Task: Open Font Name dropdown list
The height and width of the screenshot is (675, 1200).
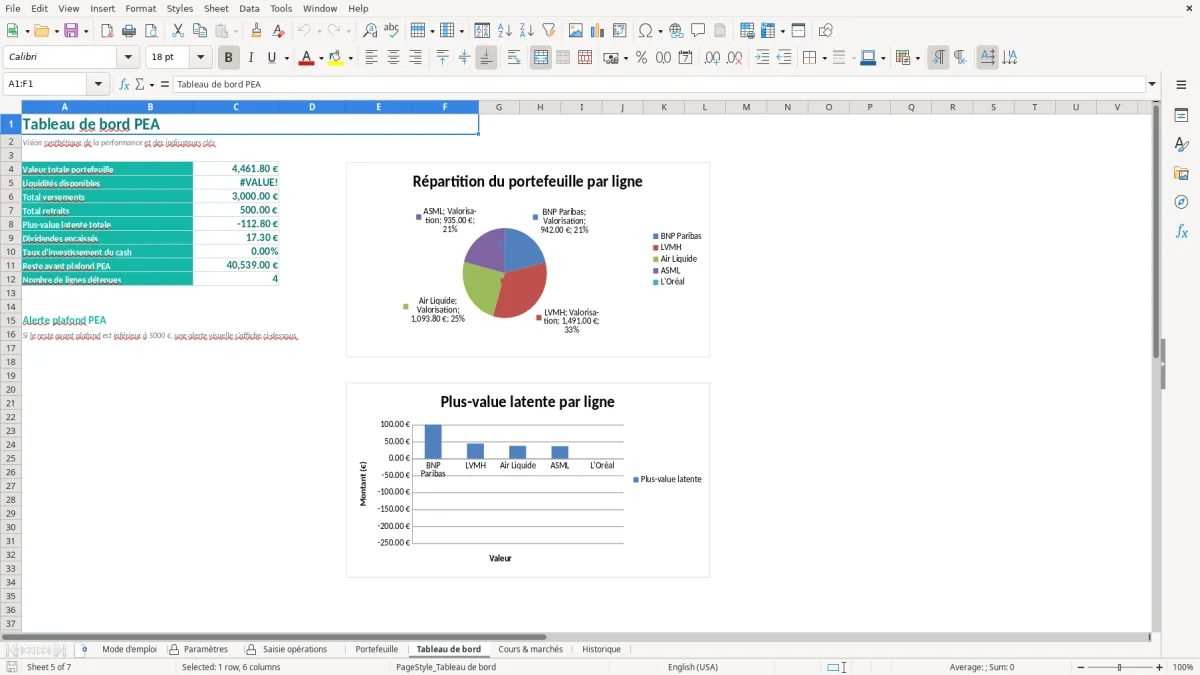Action: 129,58
